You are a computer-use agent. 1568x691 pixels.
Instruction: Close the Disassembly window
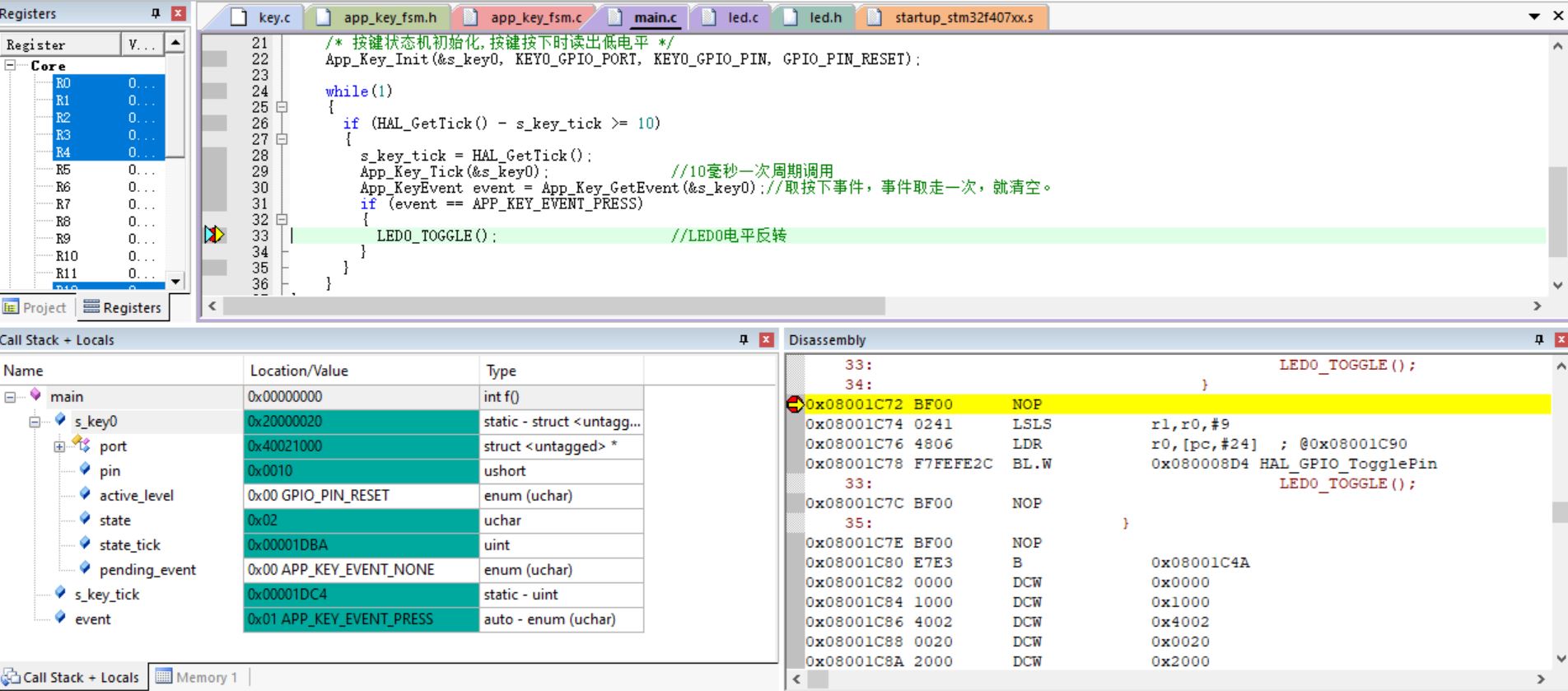pyautogui.click(x=1561, y=339)
